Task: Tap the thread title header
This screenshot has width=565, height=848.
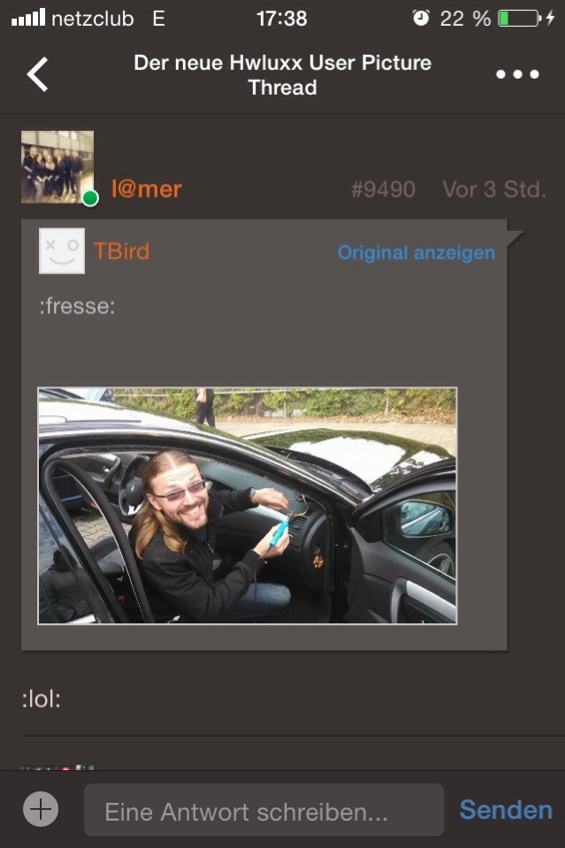Action: [x=282, y=75]
